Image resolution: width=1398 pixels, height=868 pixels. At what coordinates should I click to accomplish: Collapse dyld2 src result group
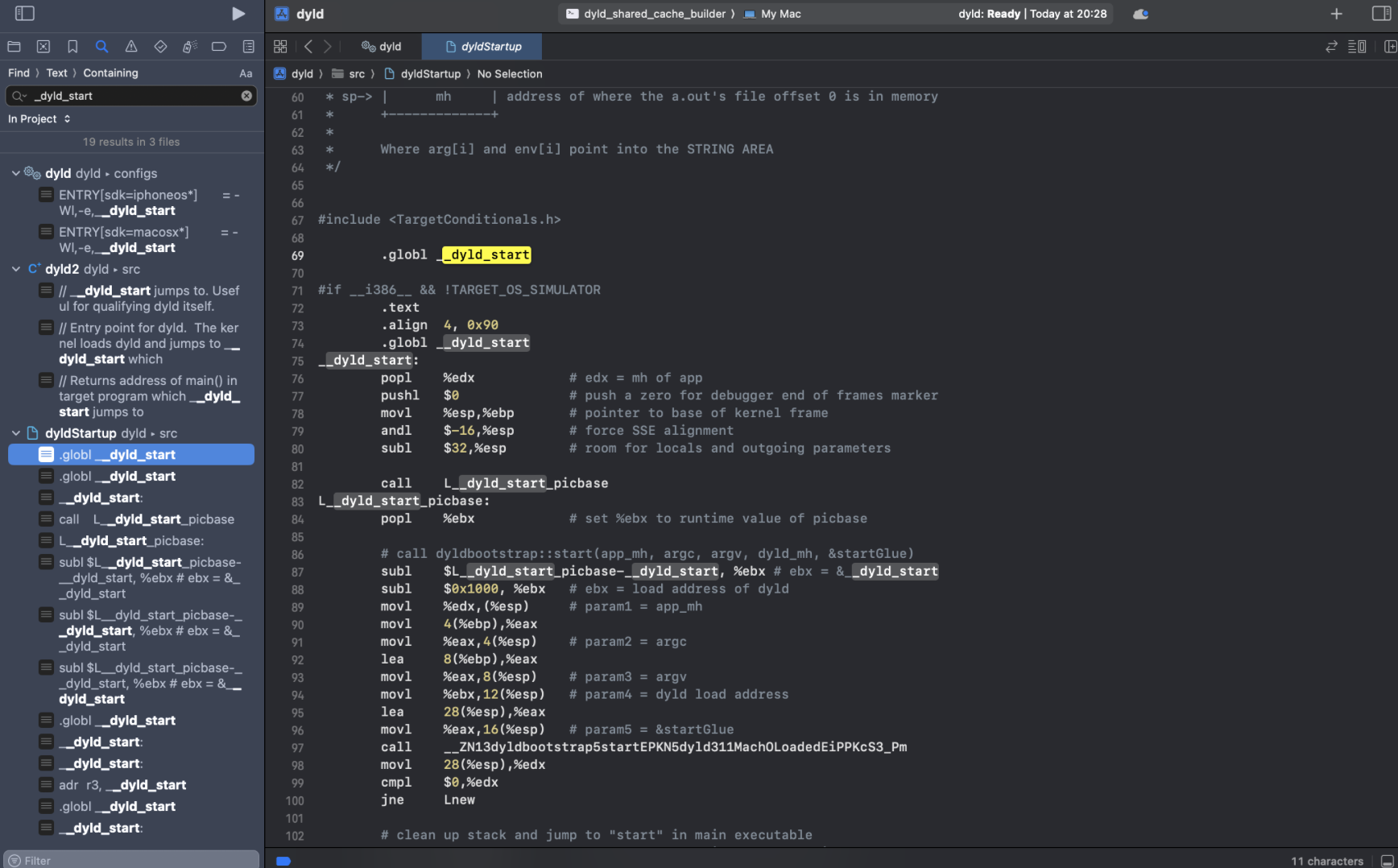tap(15, 269)
